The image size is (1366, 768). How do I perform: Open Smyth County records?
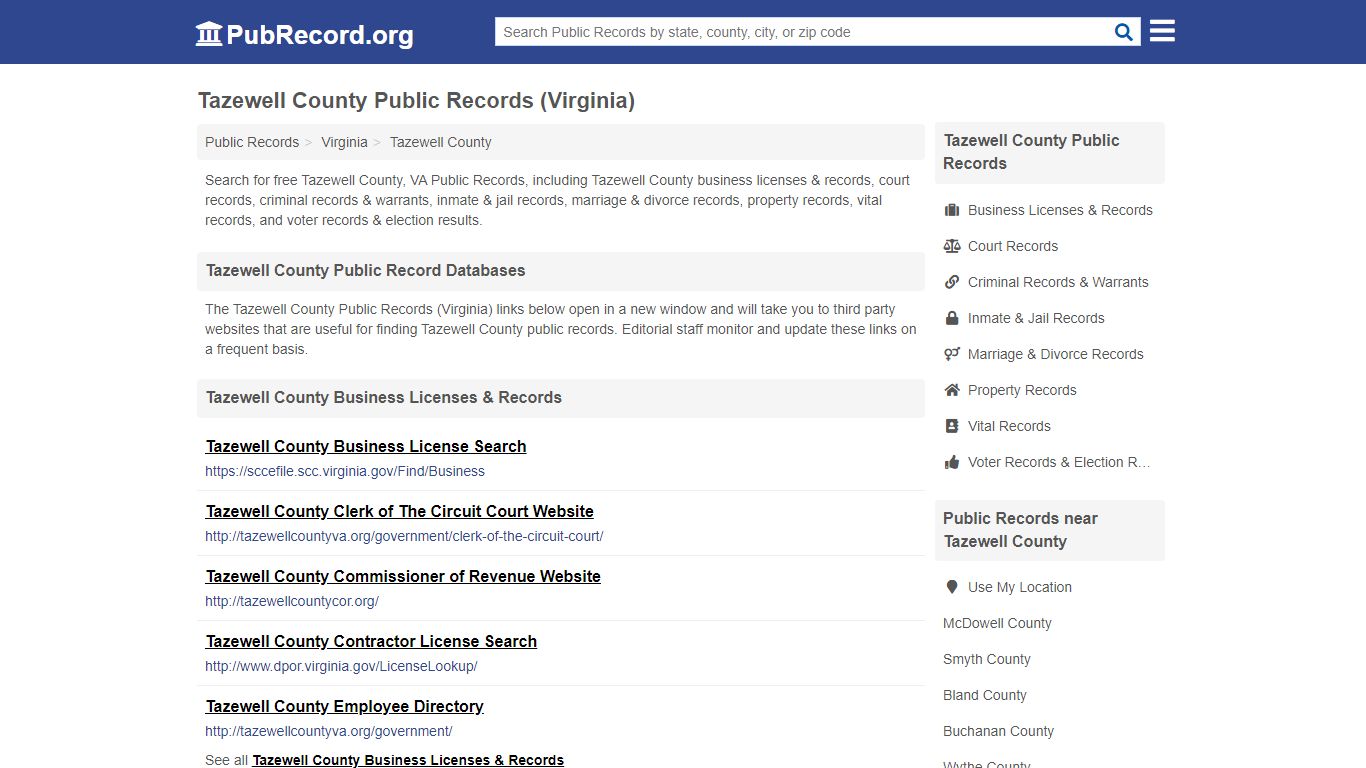pos(987,659)
